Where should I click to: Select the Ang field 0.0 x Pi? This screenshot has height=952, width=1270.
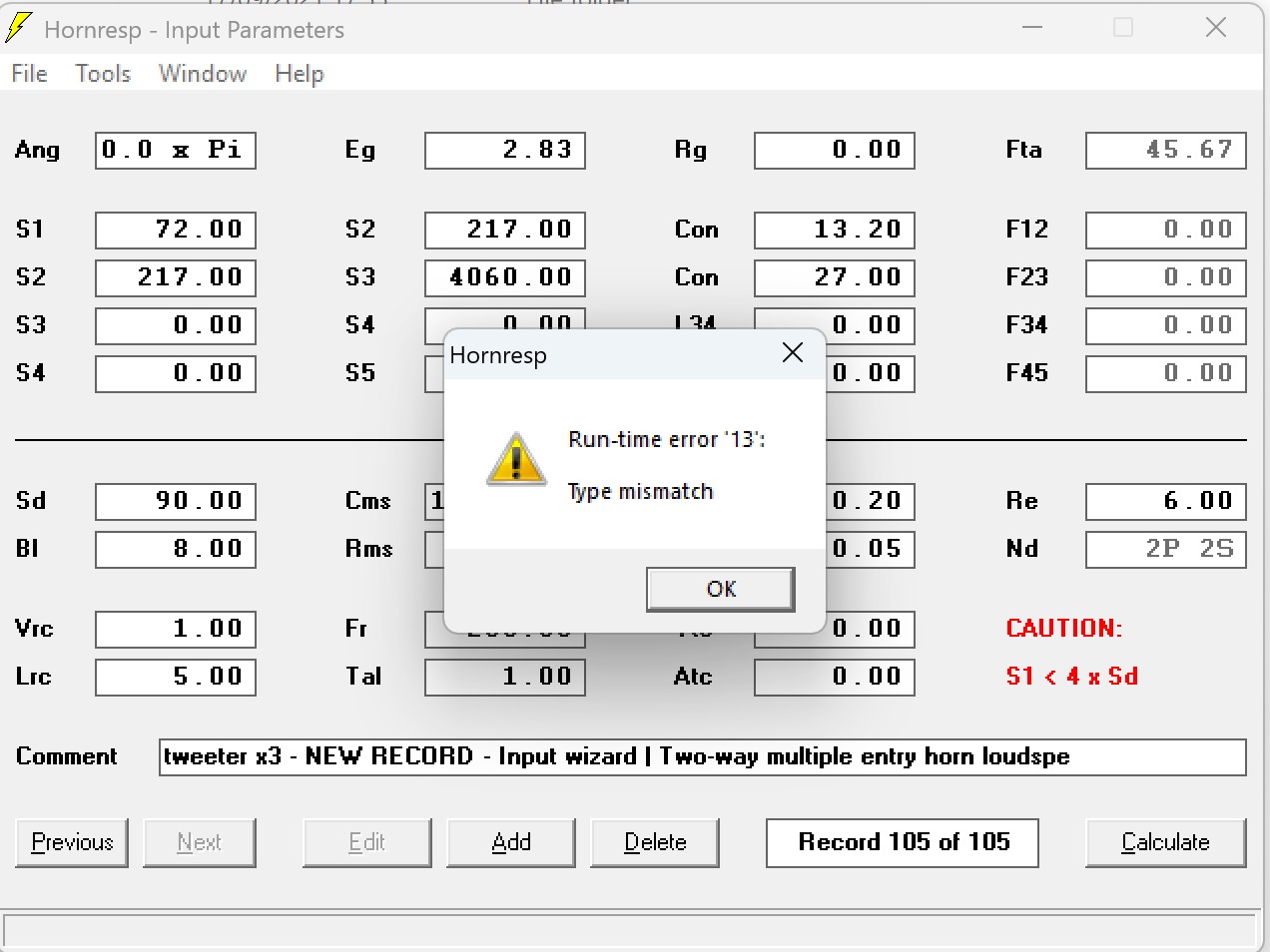pyautogui.click(x=176, y=150)
